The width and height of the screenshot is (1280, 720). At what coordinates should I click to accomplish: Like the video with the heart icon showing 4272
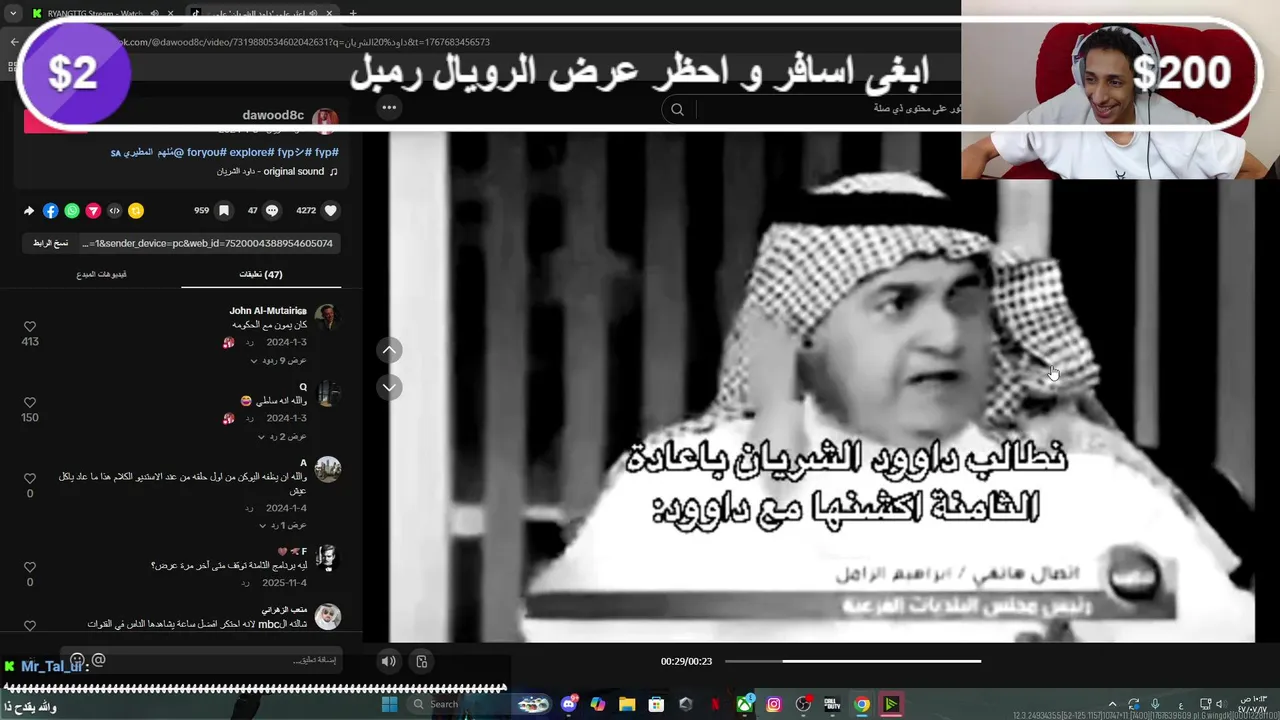[331, 211]
